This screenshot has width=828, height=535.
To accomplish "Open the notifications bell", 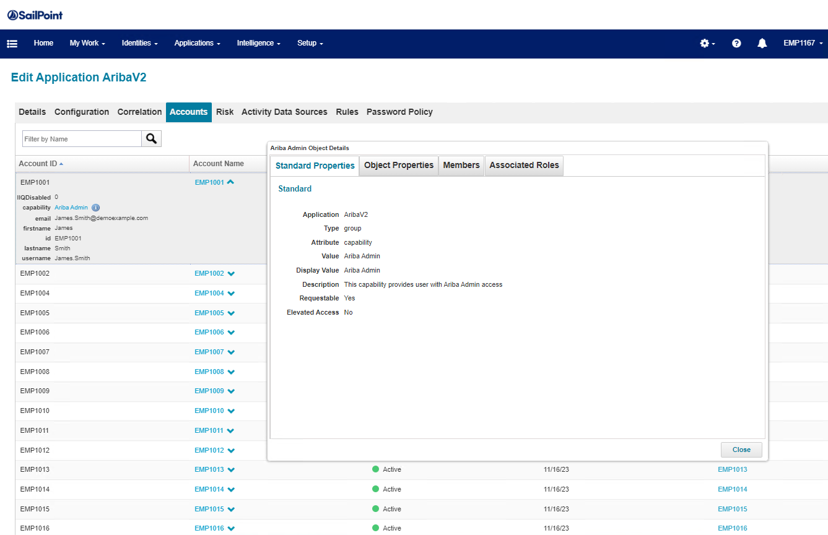I will 762,43.
